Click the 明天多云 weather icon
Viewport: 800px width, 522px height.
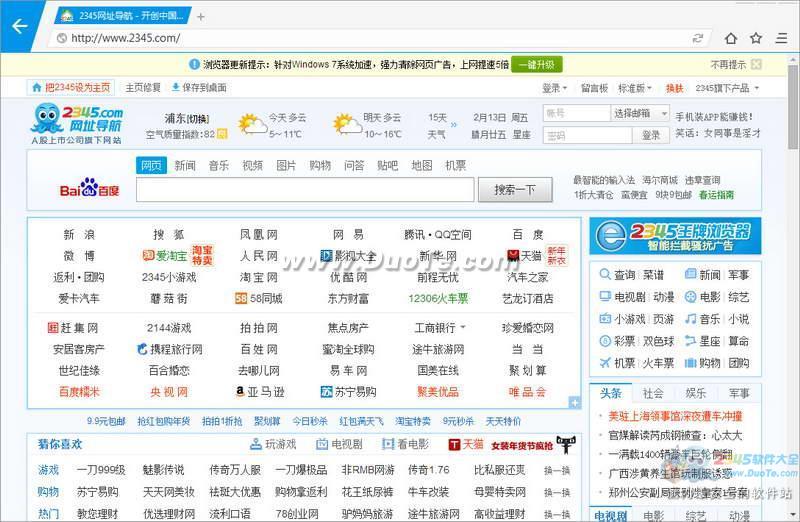tap(347, 125)
